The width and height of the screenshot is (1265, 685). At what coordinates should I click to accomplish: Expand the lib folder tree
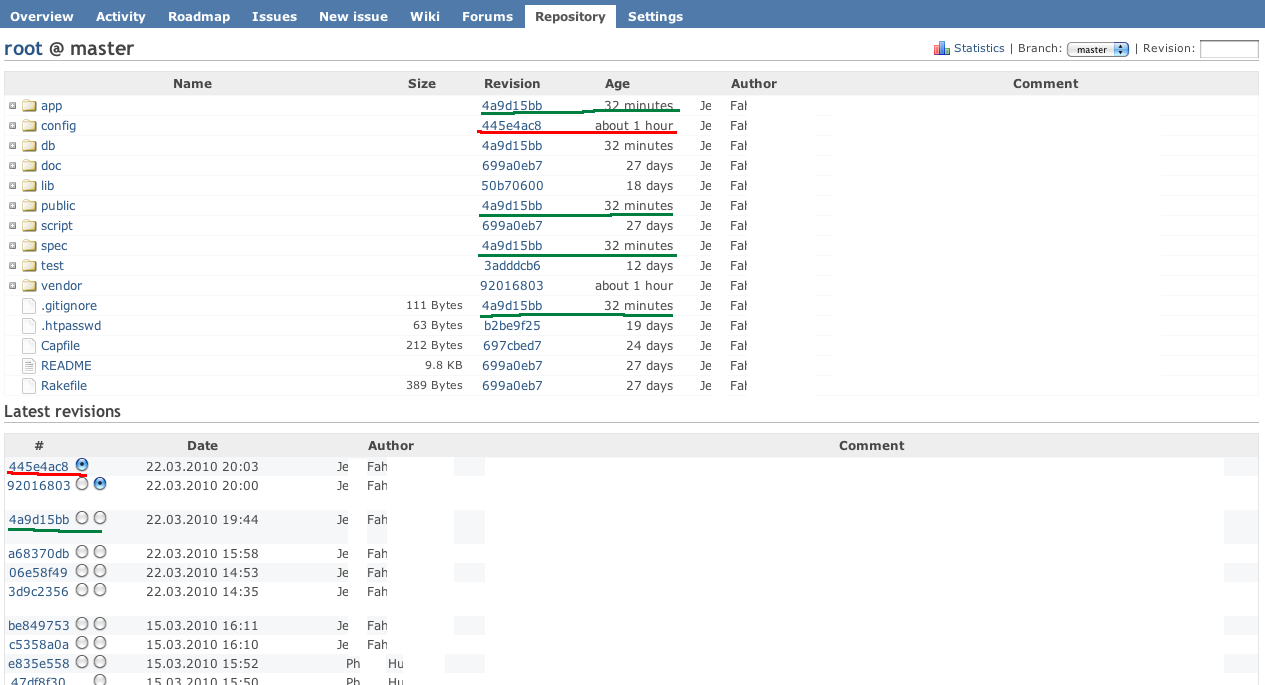tap(13, 186)
